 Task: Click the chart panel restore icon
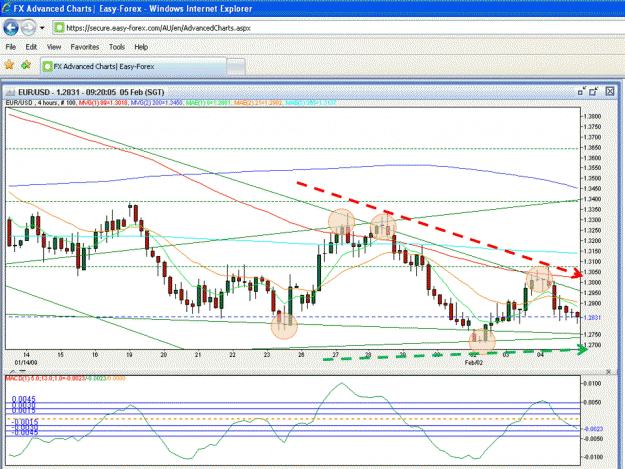[582, 91]
